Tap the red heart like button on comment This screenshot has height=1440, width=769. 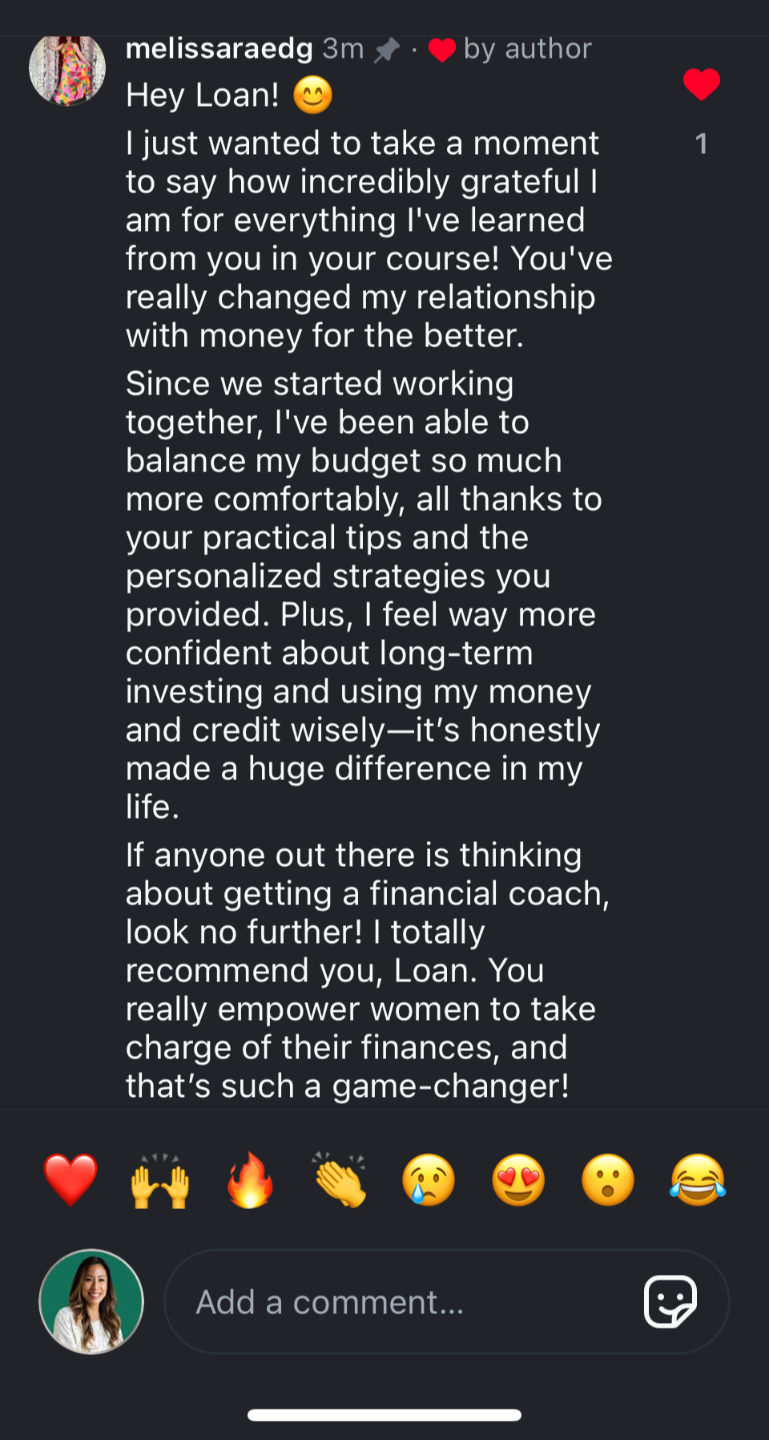pyautogui.click(x=701, y=85)
